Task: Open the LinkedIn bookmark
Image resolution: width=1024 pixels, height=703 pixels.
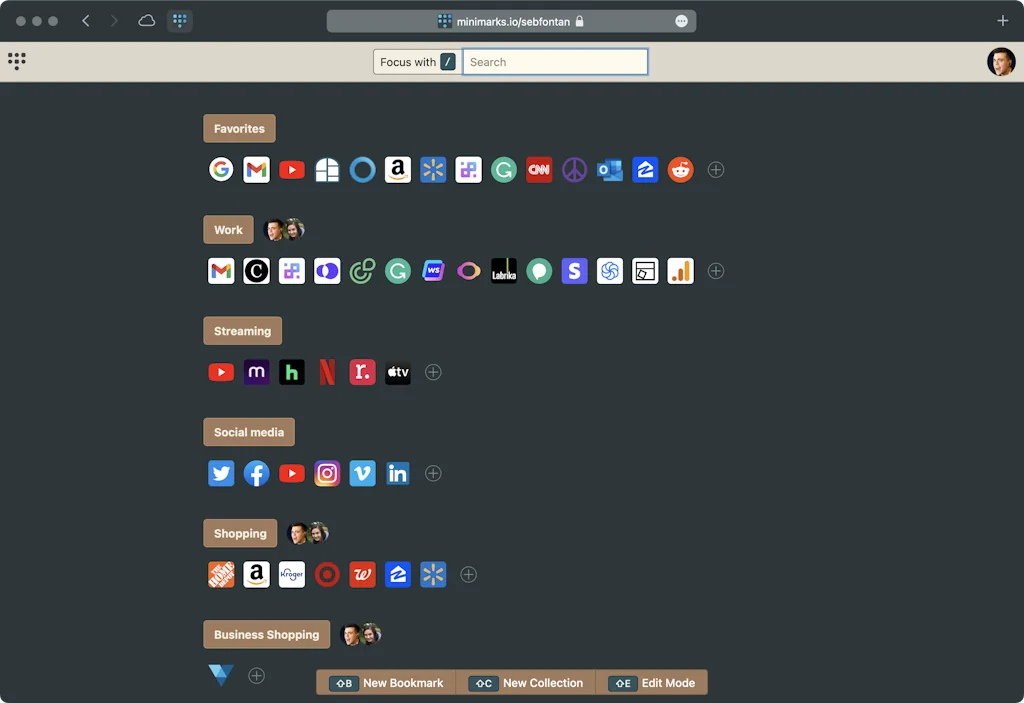Action: [398, 474]
